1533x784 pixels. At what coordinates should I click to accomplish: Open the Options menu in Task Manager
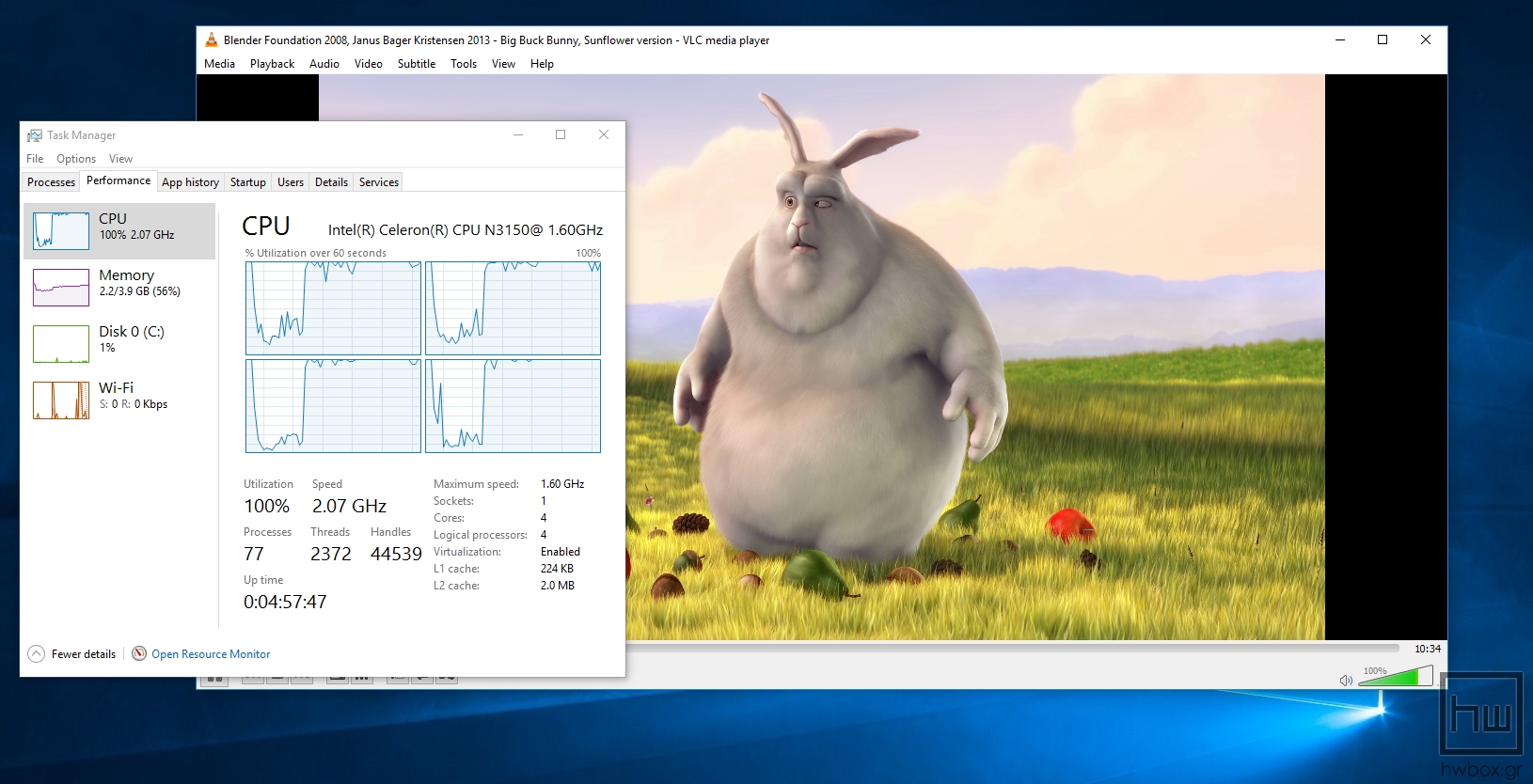point(76,159)
